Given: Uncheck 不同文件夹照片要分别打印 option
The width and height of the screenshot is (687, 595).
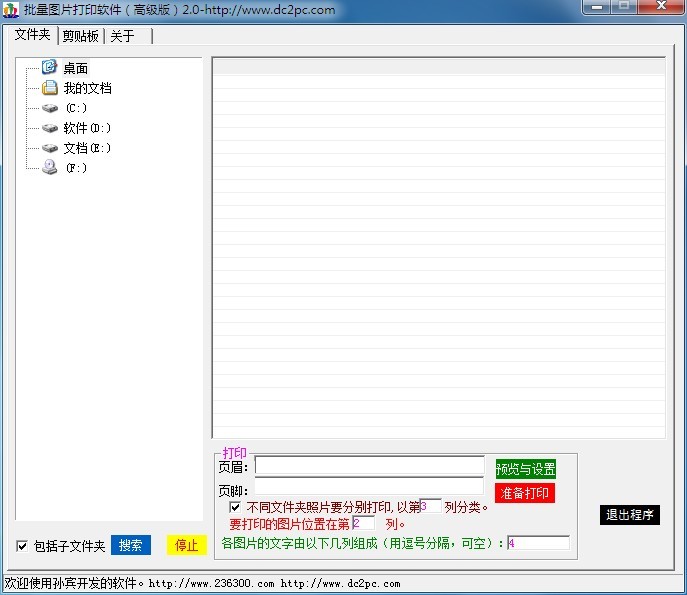Looking at the screenshot, I should pos(235,507).
